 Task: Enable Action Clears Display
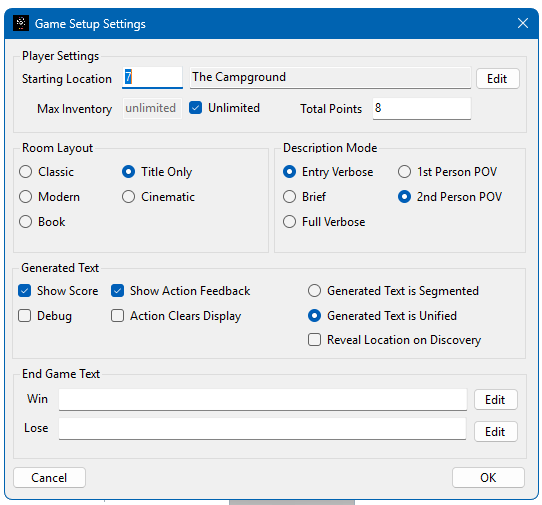118,316
